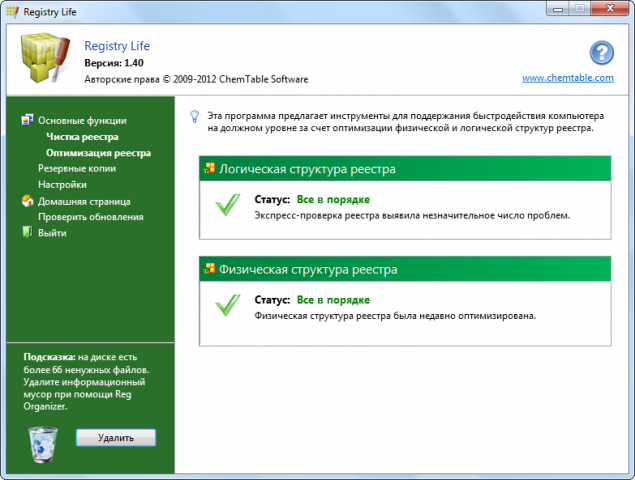Click the light bulb tip icon
Image resolution: width=635 pixels, height=480 pixels.
(x=195, y=117)
